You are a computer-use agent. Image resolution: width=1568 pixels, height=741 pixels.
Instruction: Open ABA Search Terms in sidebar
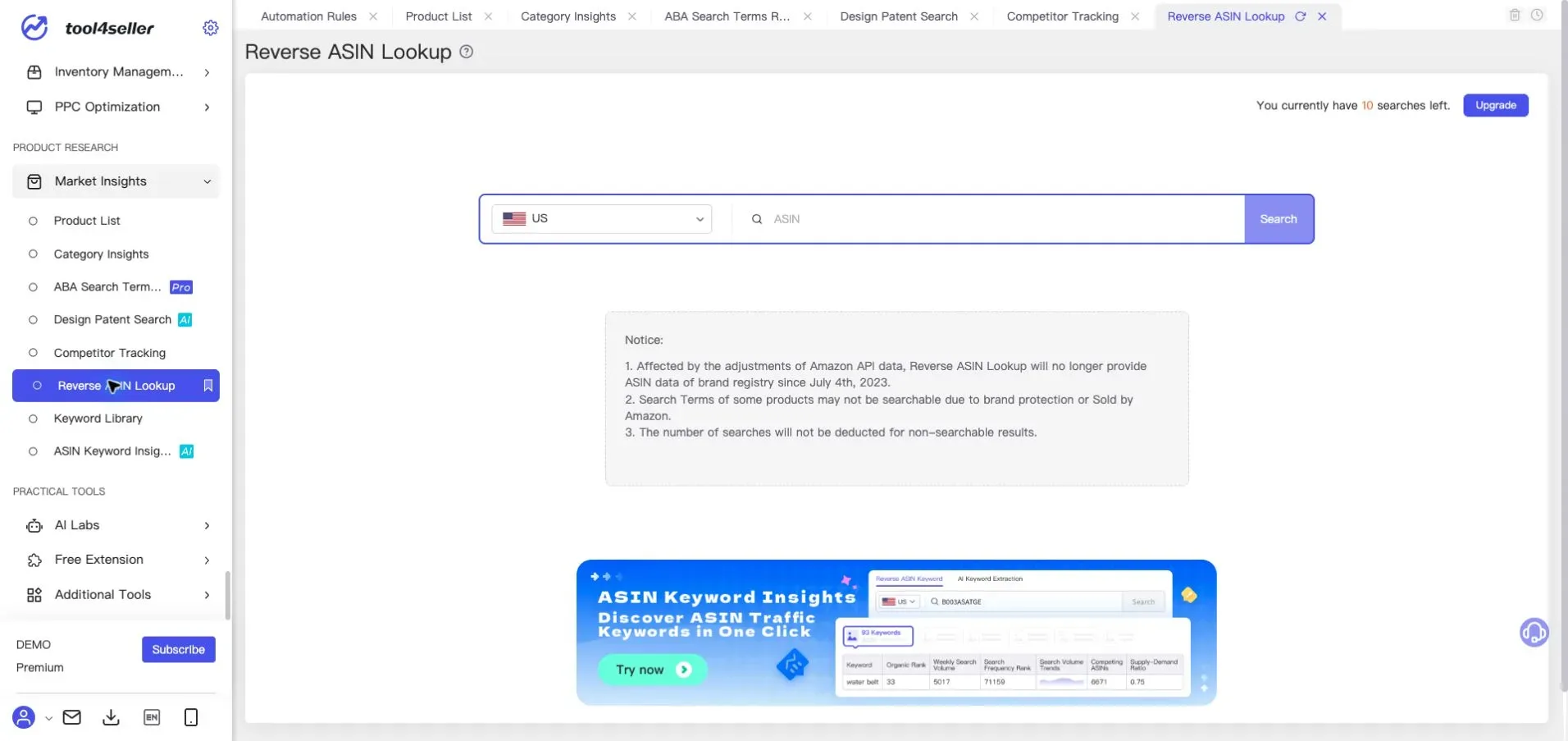click(107, 287)
